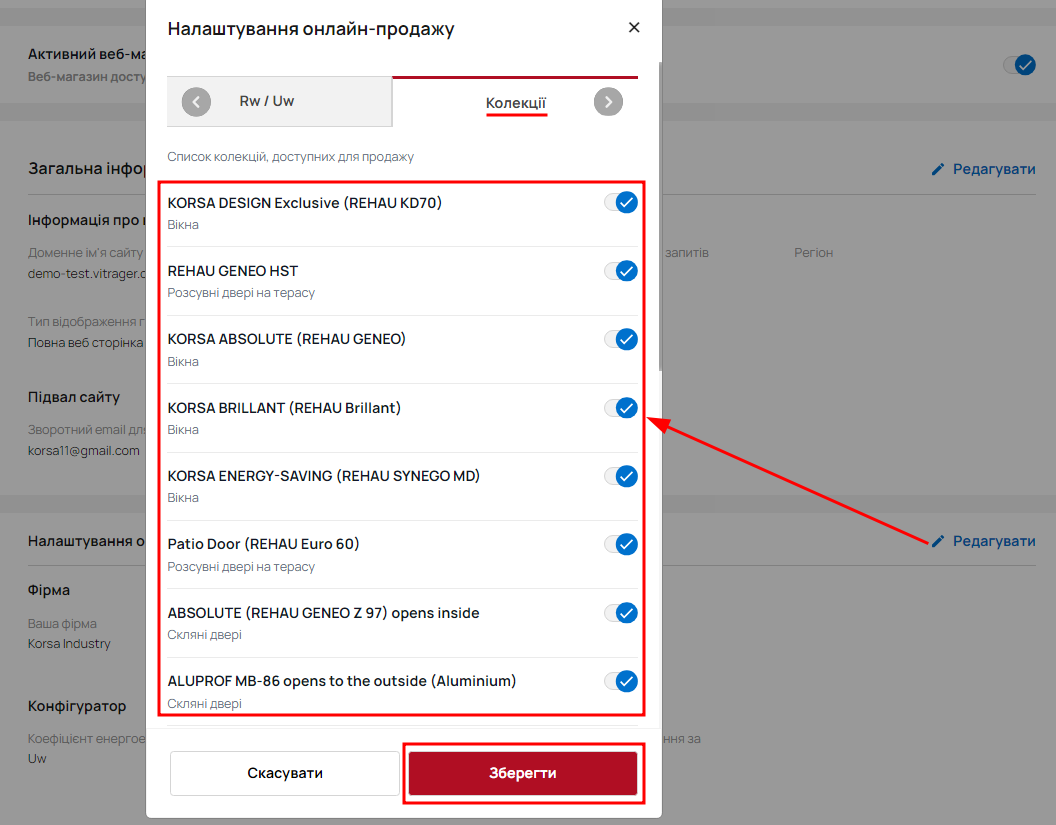Viewport: 1056px width, 825px height.
Task: Toggle ALUPROF MB-86 opens to the outside
Action: (x=621, y=681)
